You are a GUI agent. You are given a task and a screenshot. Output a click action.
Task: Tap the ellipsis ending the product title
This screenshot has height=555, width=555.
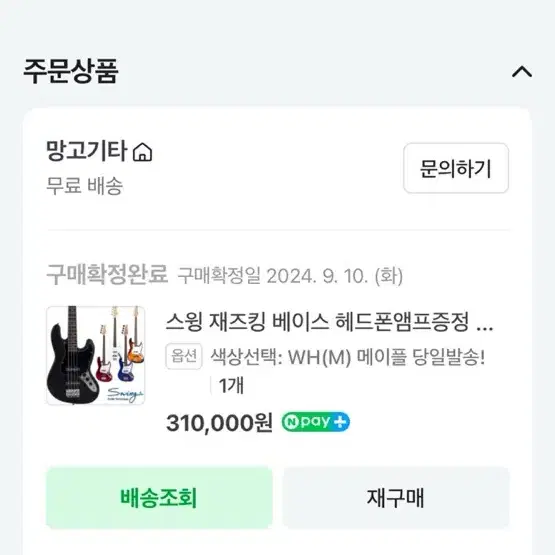[x=485, y=328]
